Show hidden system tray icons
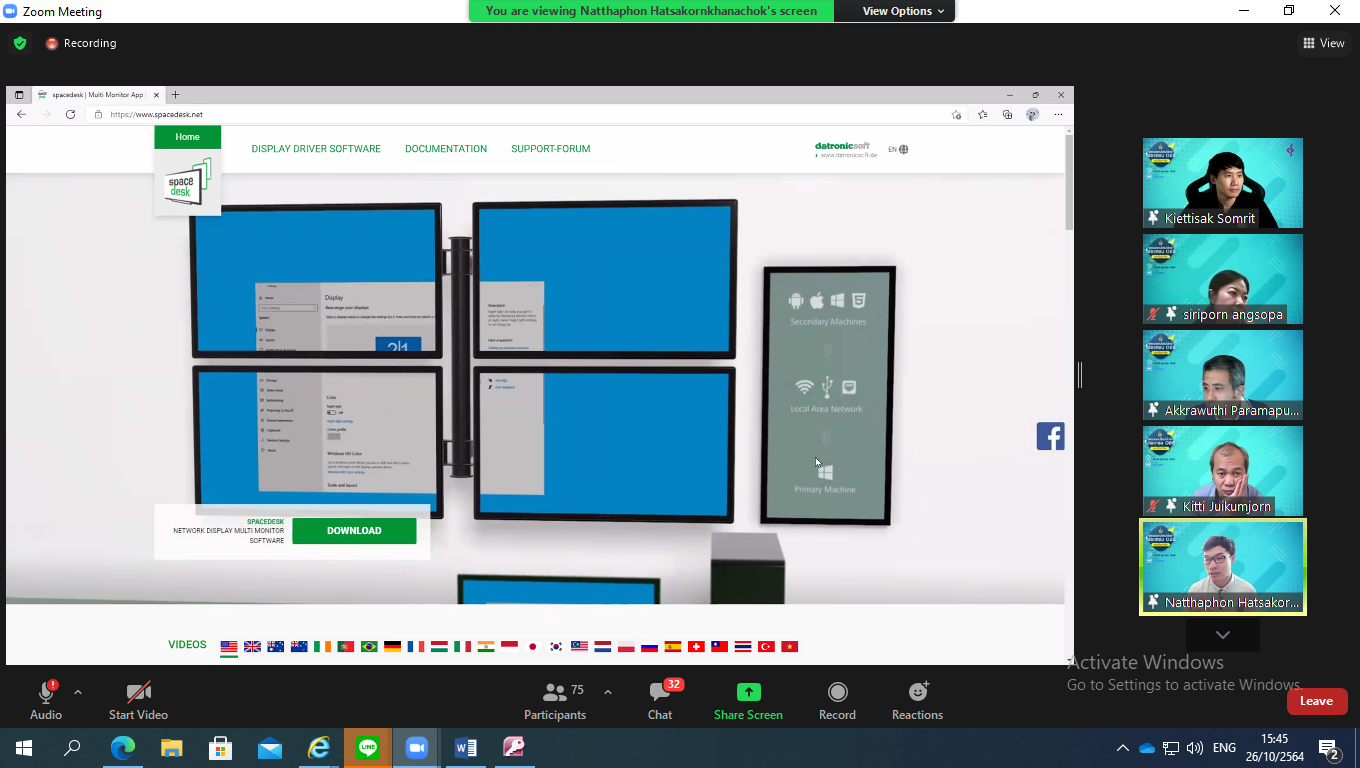The width and height of the screenshot is (1360, 768). click(x=1122, y=748)
